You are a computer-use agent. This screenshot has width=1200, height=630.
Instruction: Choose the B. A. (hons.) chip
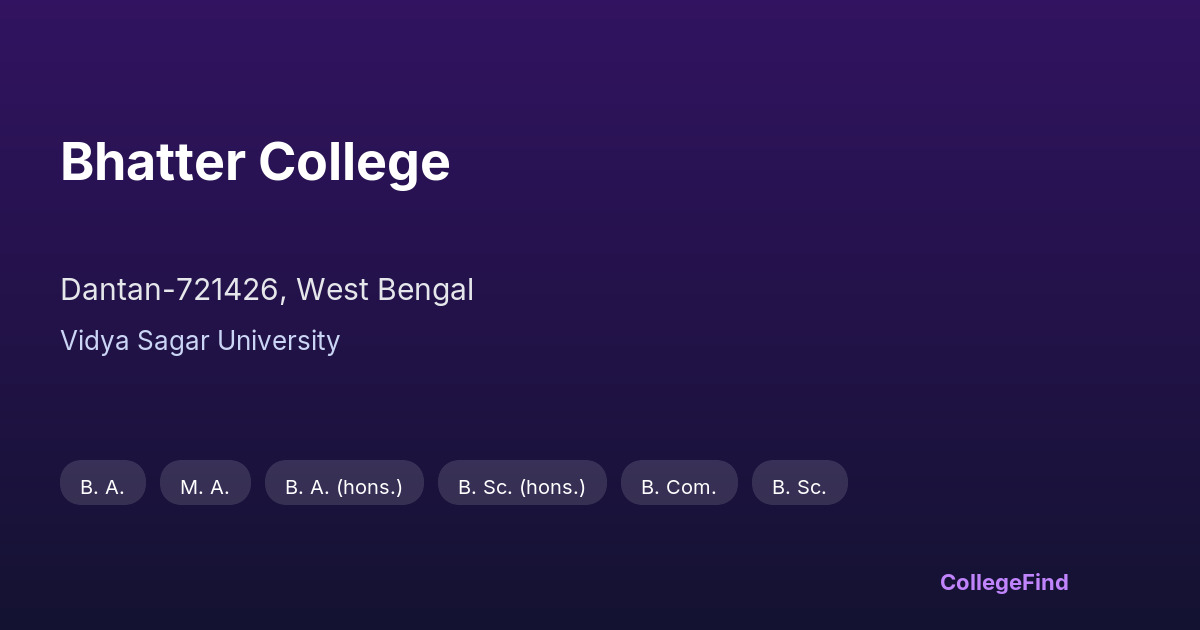coord(344,487)
